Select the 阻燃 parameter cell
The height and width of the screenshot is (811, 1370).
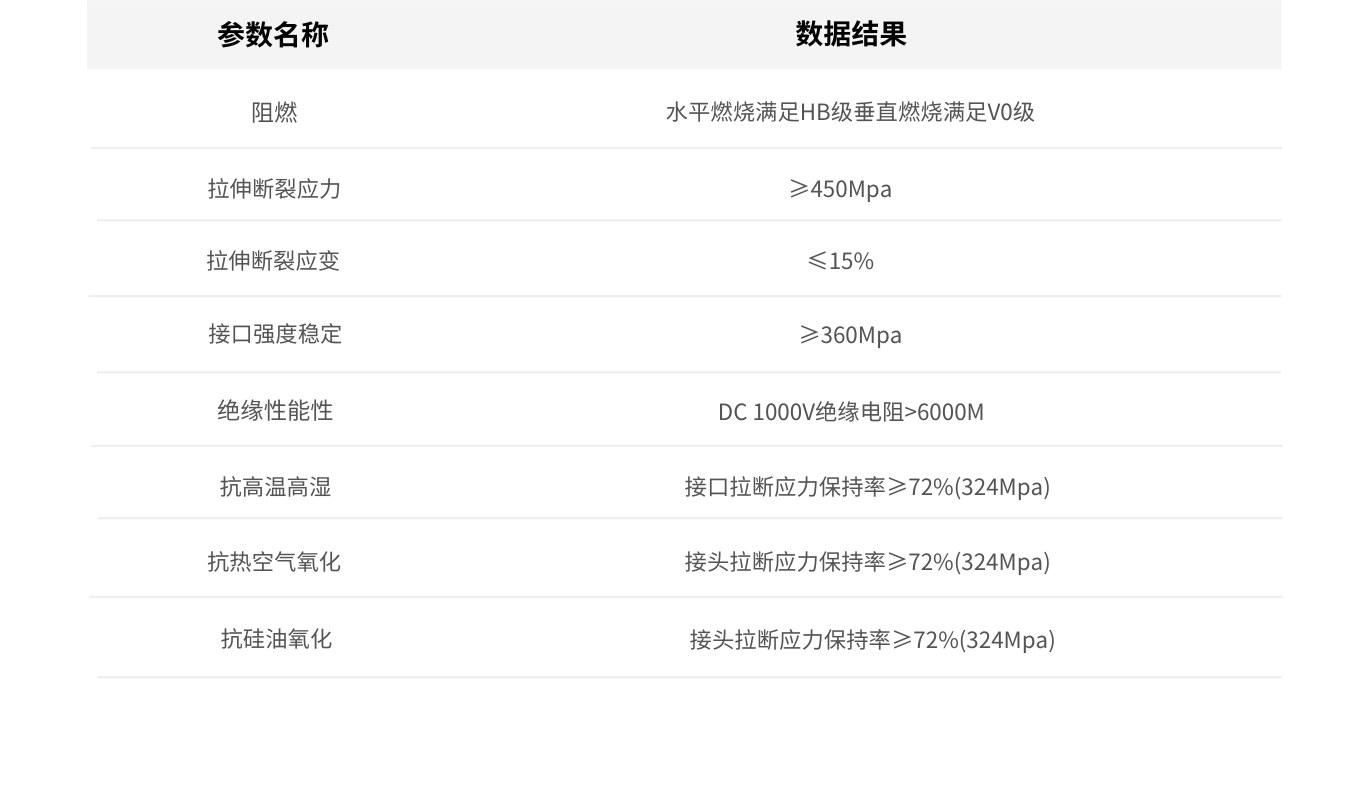274,112
